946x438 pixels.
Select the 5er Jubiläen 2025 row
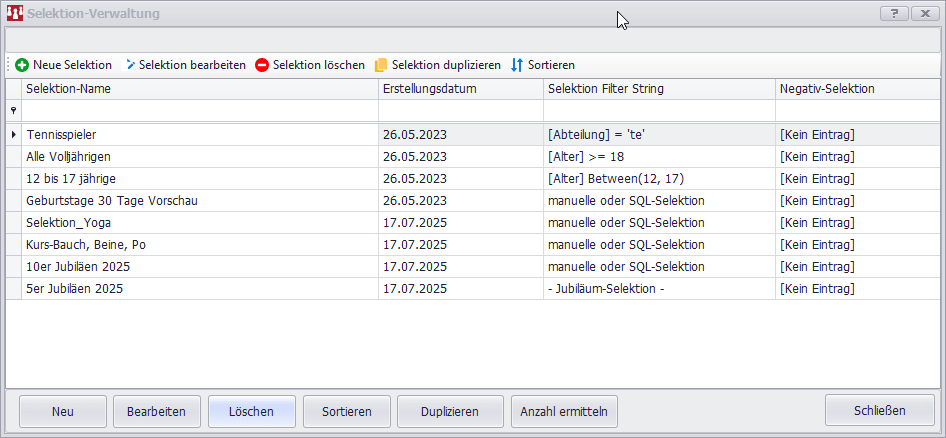tap(200, 289)
